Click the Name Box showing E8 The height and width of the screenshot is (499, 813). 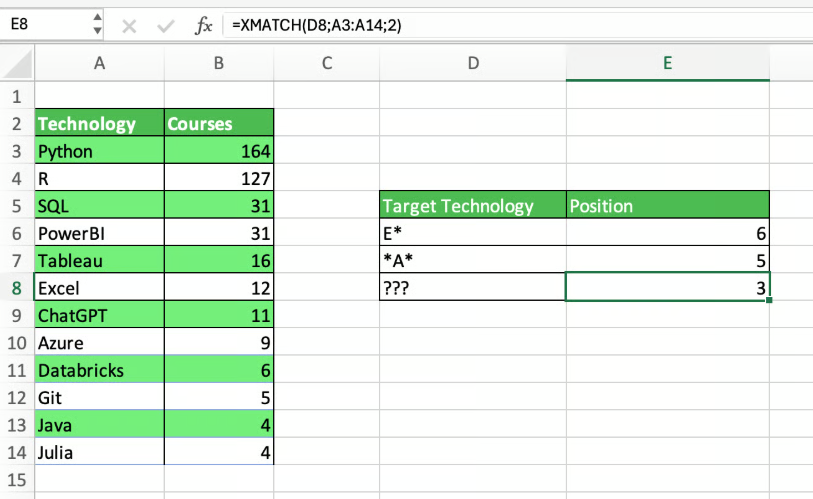pos(45,26)
